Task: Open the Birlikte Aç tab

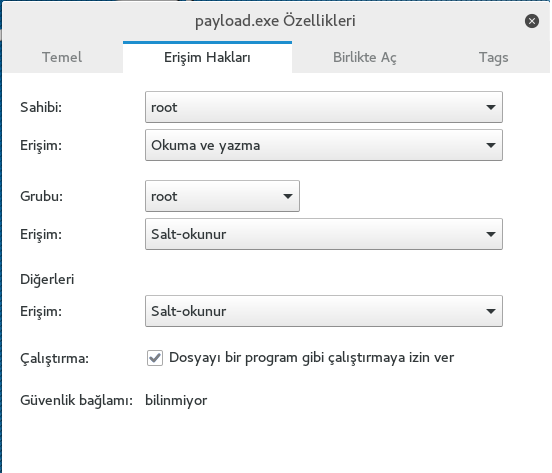Action: (365, 57)
